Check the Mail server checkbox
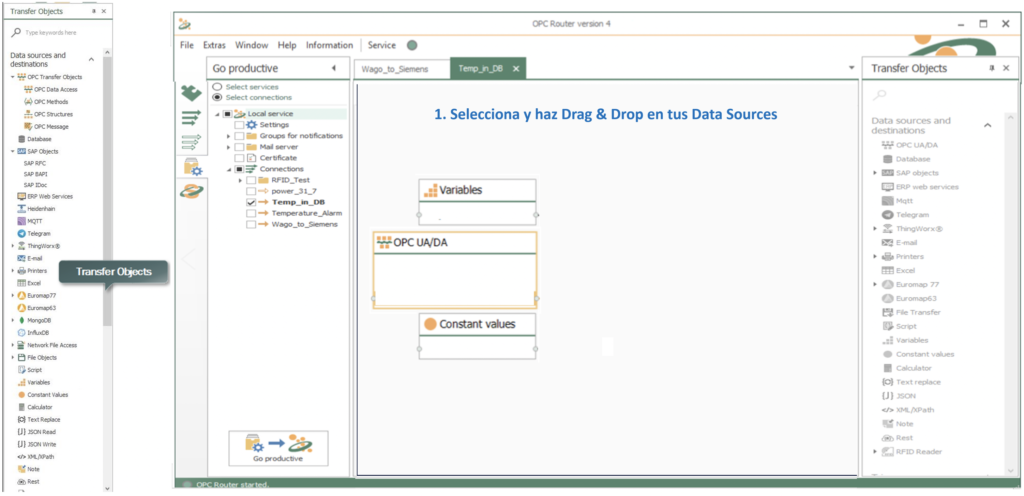Image resolution: width=1024 pixels, height=496 pixels. point(239,147)
